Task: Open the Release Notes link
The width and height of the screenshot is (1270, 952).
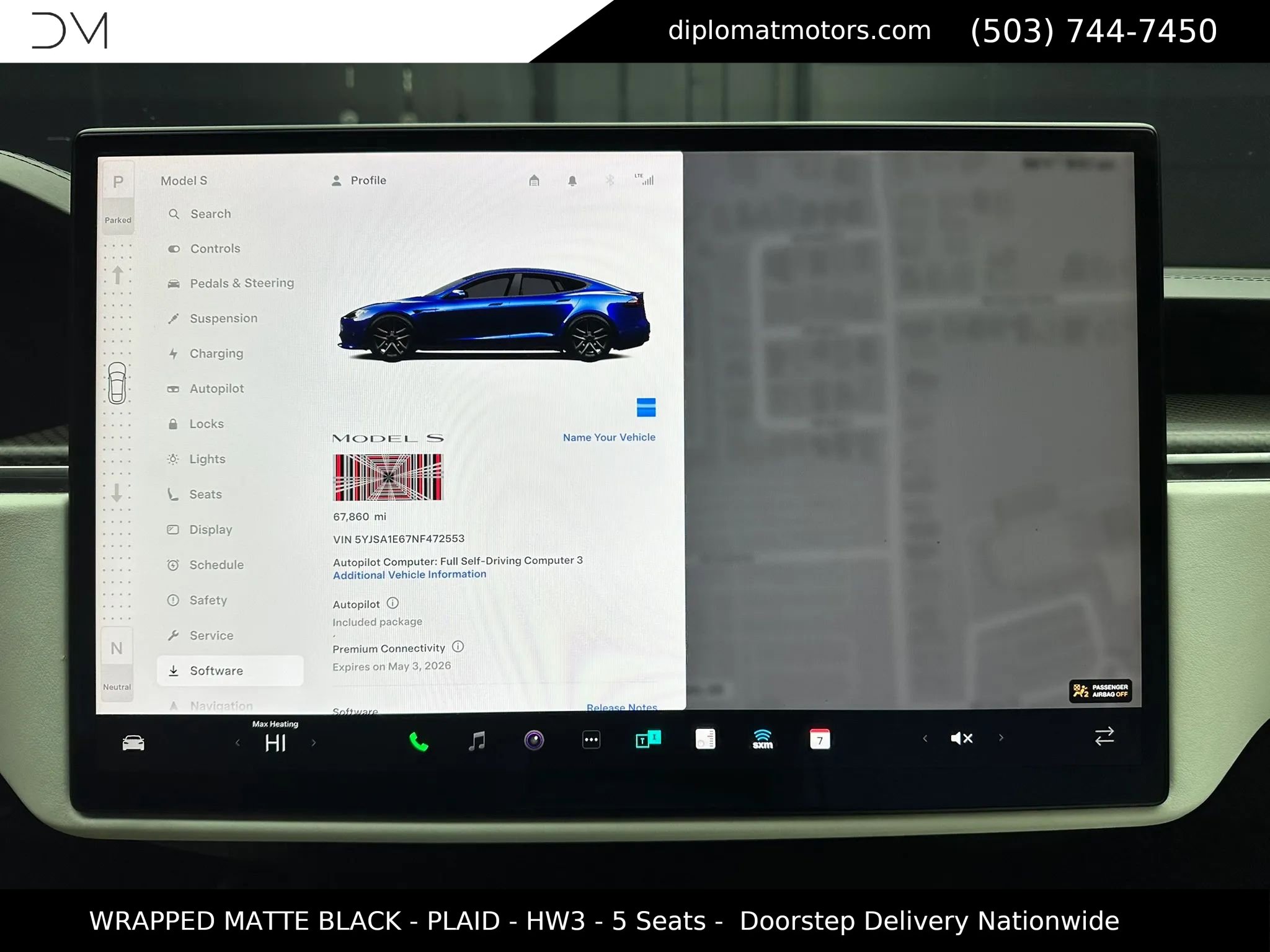Action: 622,707
